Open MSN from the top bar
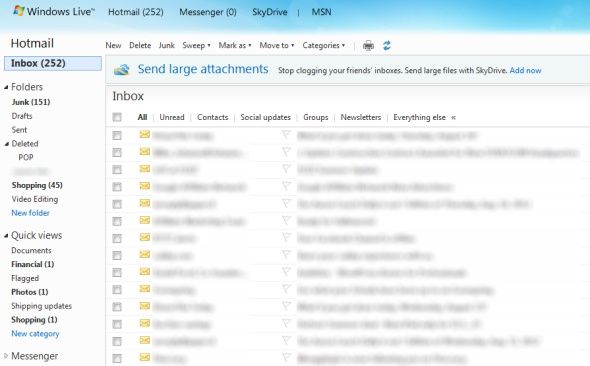 point(321,12)
